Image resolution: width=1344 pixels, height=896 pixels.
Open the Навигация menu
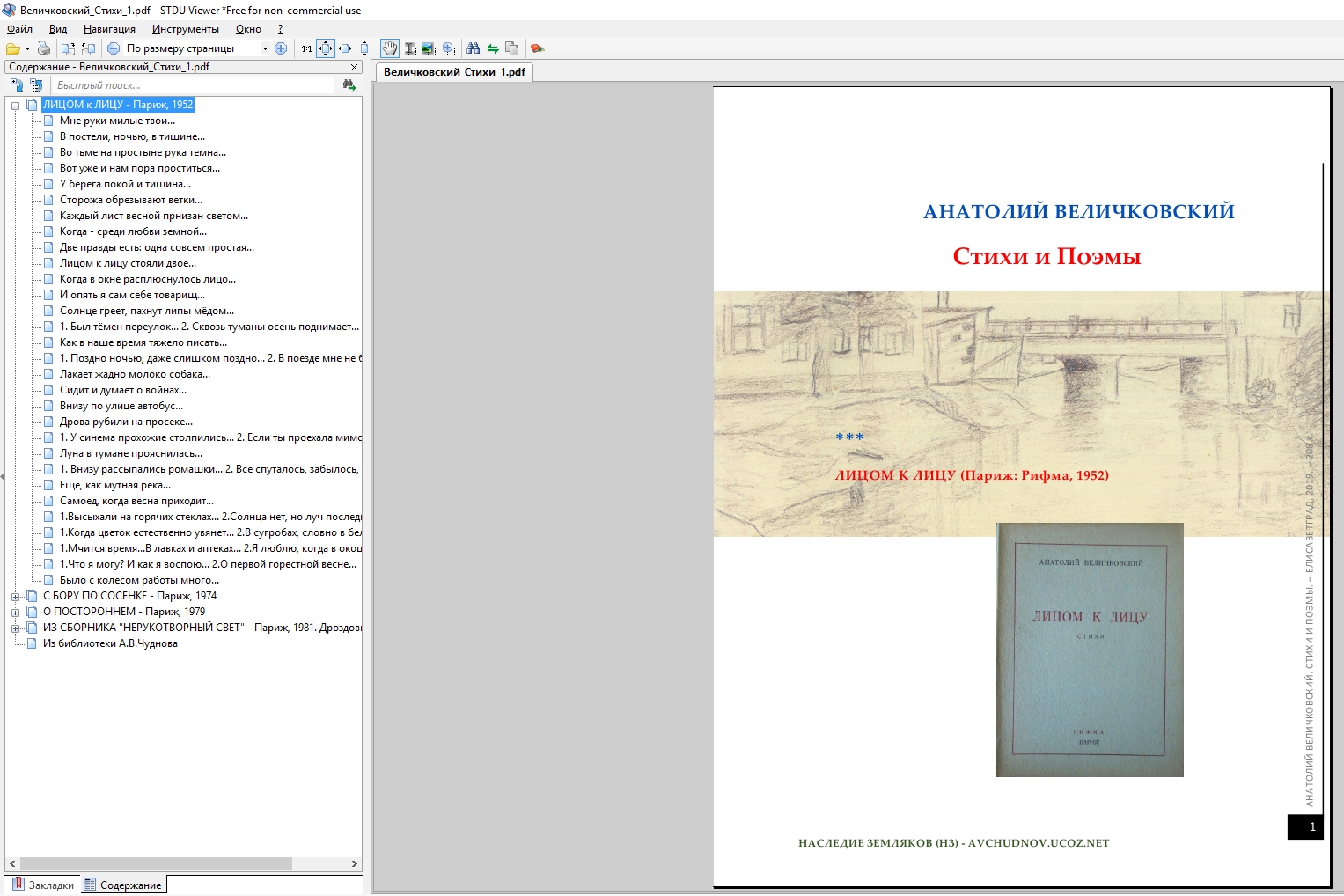click(x=109, y=29)
